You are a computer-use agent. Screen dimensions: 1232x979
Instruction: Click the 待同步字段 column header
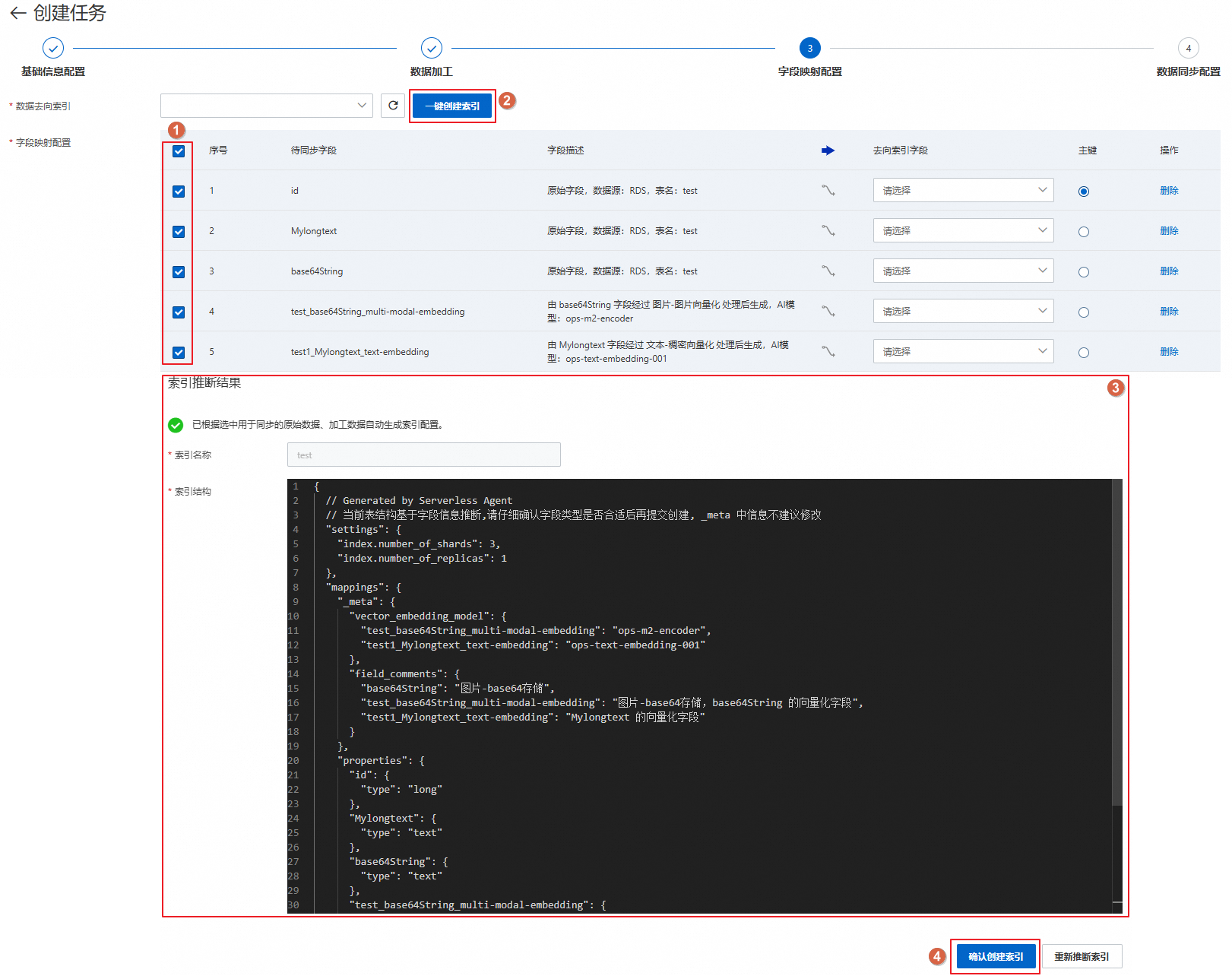[314, 150]
